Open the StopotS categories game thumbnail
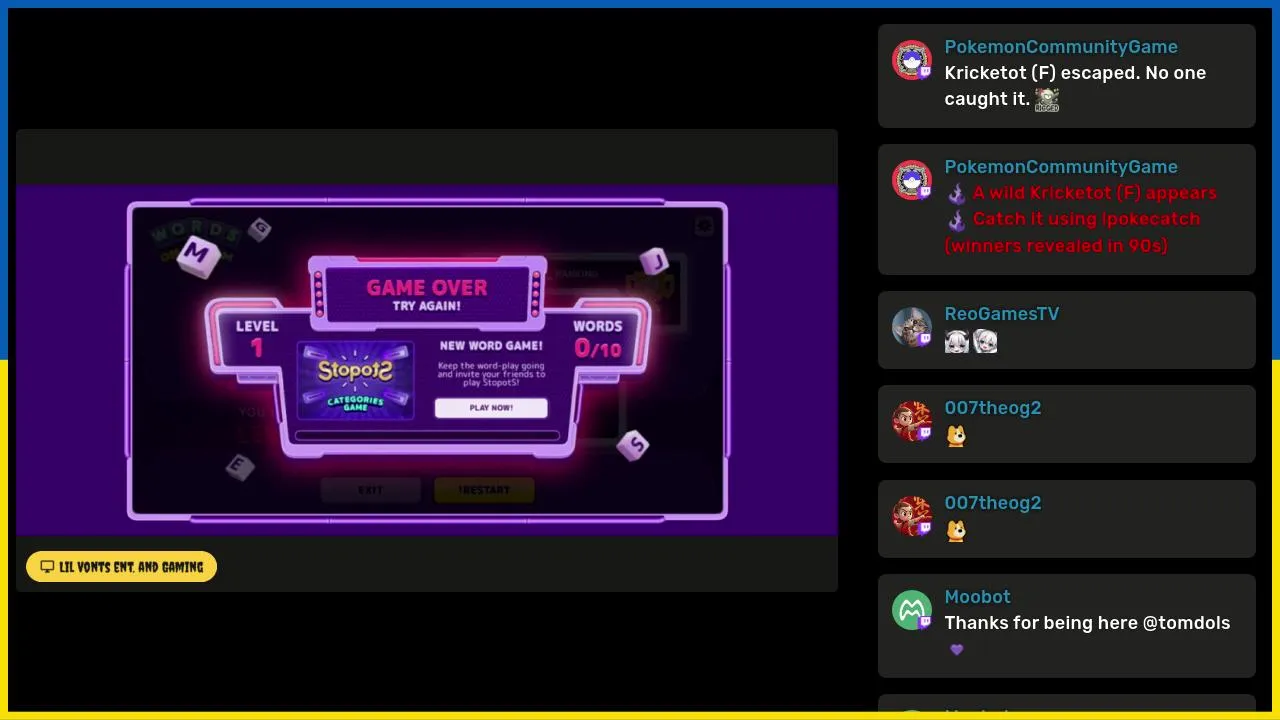The width and height of the screenshot is (1280, 720). pos(356,380)
